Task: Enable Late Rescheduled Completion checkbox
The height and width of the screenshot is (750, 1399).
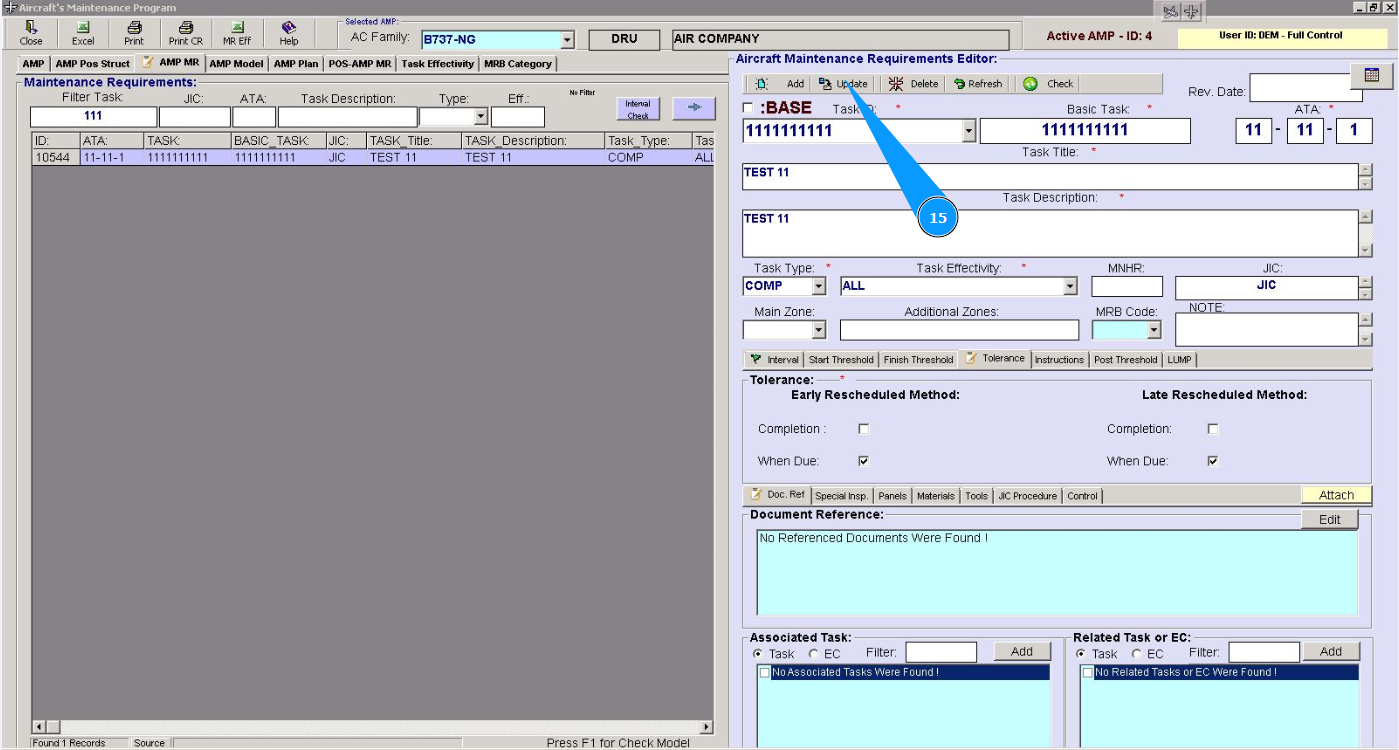Action: pos(1213,429)
